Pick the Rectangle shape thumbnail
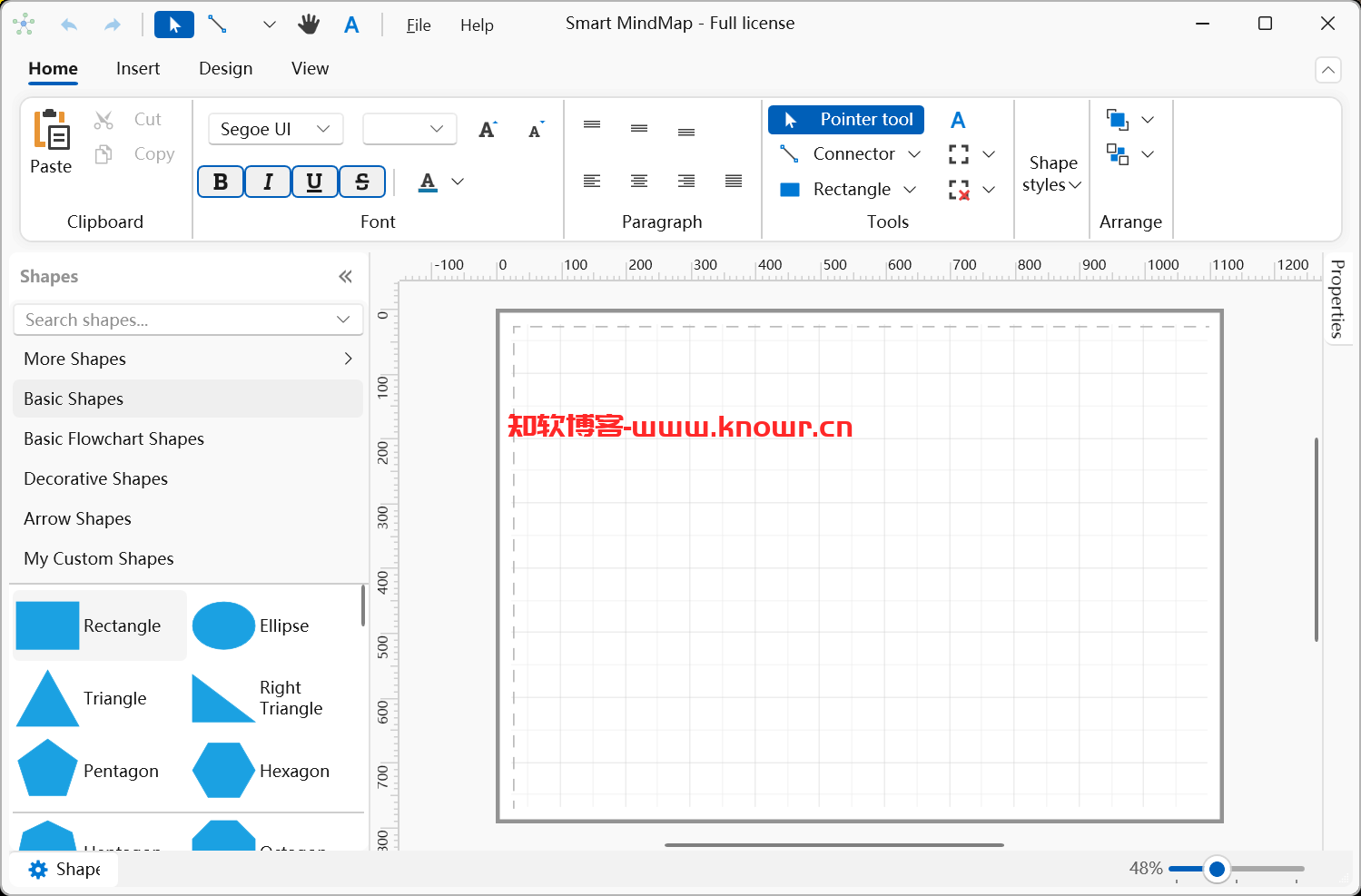Viewport: 1361px width, 896px height. [x=47, y=625]
